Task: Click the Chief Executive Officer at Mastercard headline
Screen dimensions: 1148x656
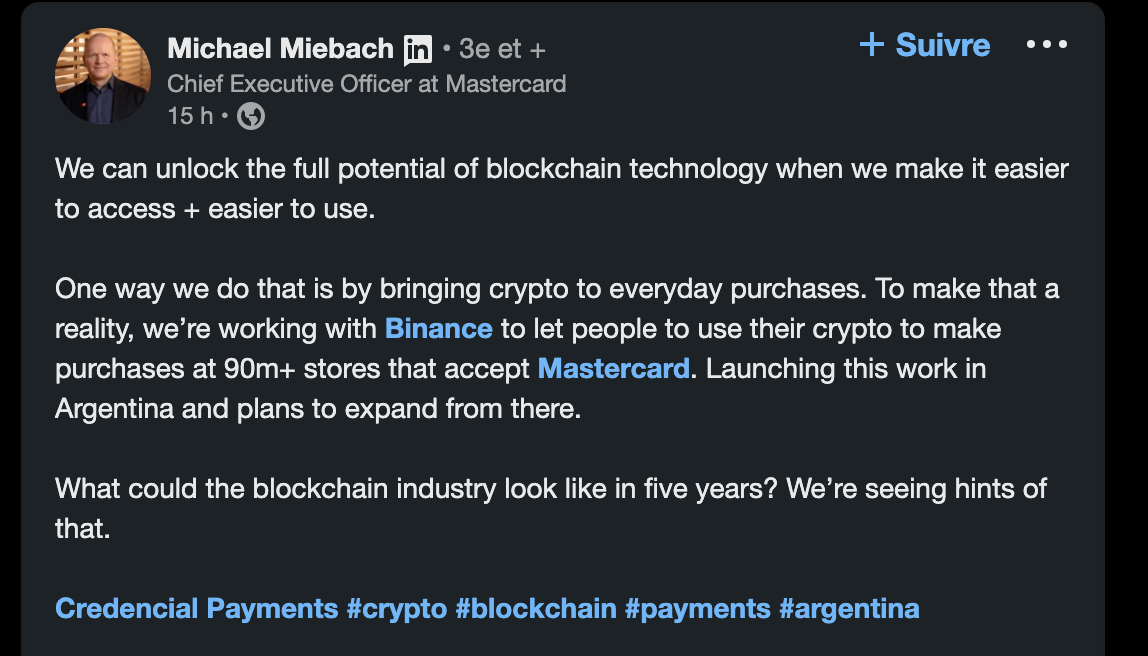Action: coord(366,83)
